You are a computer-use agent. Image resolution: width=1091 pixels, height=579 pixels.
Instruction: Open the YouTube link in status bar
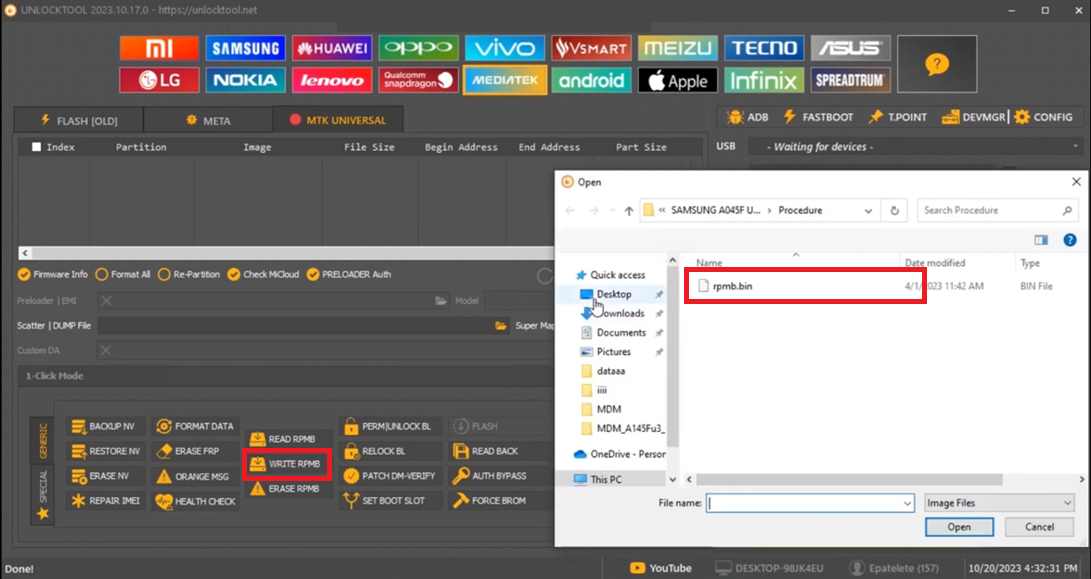pyautogui.click(x=660, y=568)
